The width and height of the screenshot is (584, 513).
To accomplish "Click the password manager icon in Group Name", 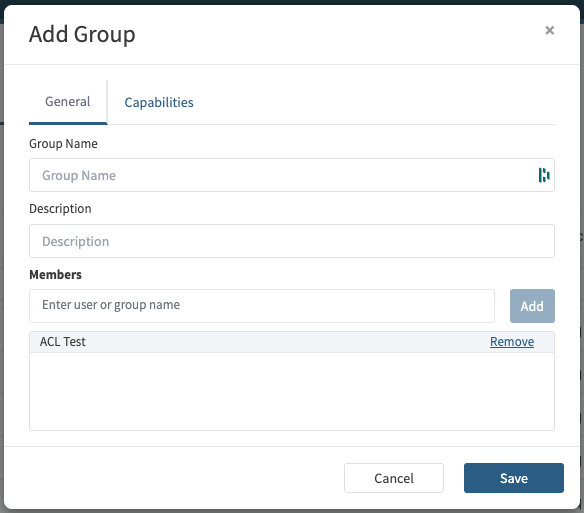I will pyautogui.click(x=544, y=175).
